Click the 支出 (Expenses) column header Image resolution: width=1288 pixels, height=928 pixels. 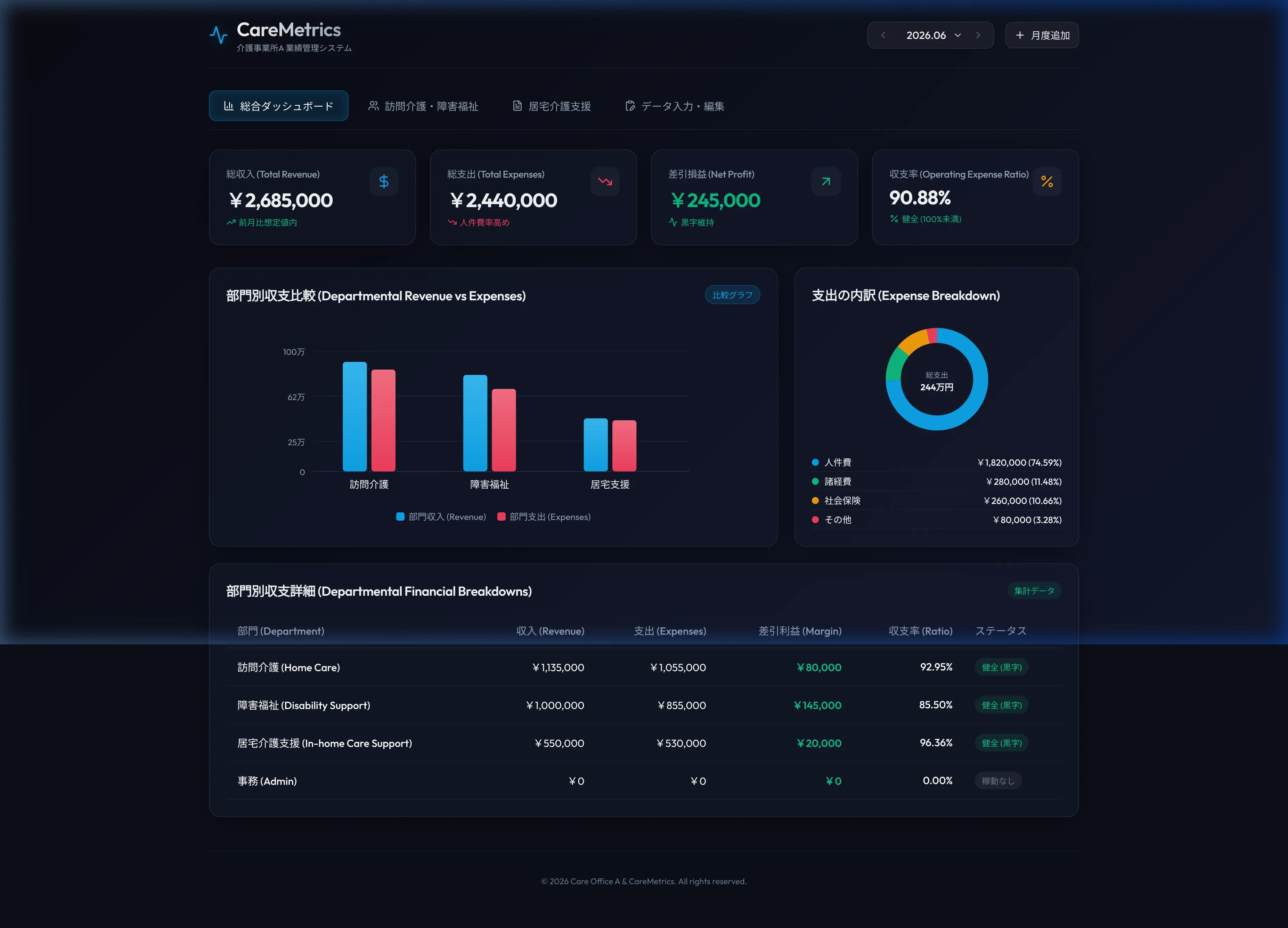tap(670, 630)
